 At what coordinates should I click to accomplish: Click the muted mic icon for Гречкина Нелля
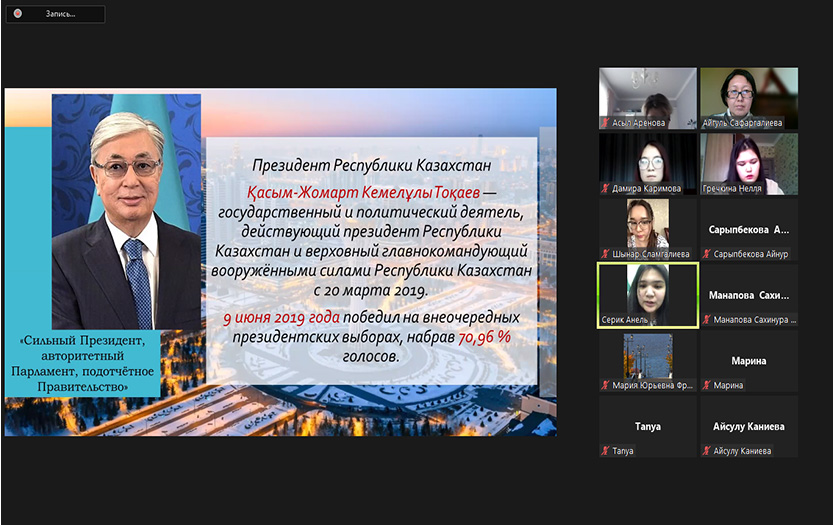click(x=707, y=189)
